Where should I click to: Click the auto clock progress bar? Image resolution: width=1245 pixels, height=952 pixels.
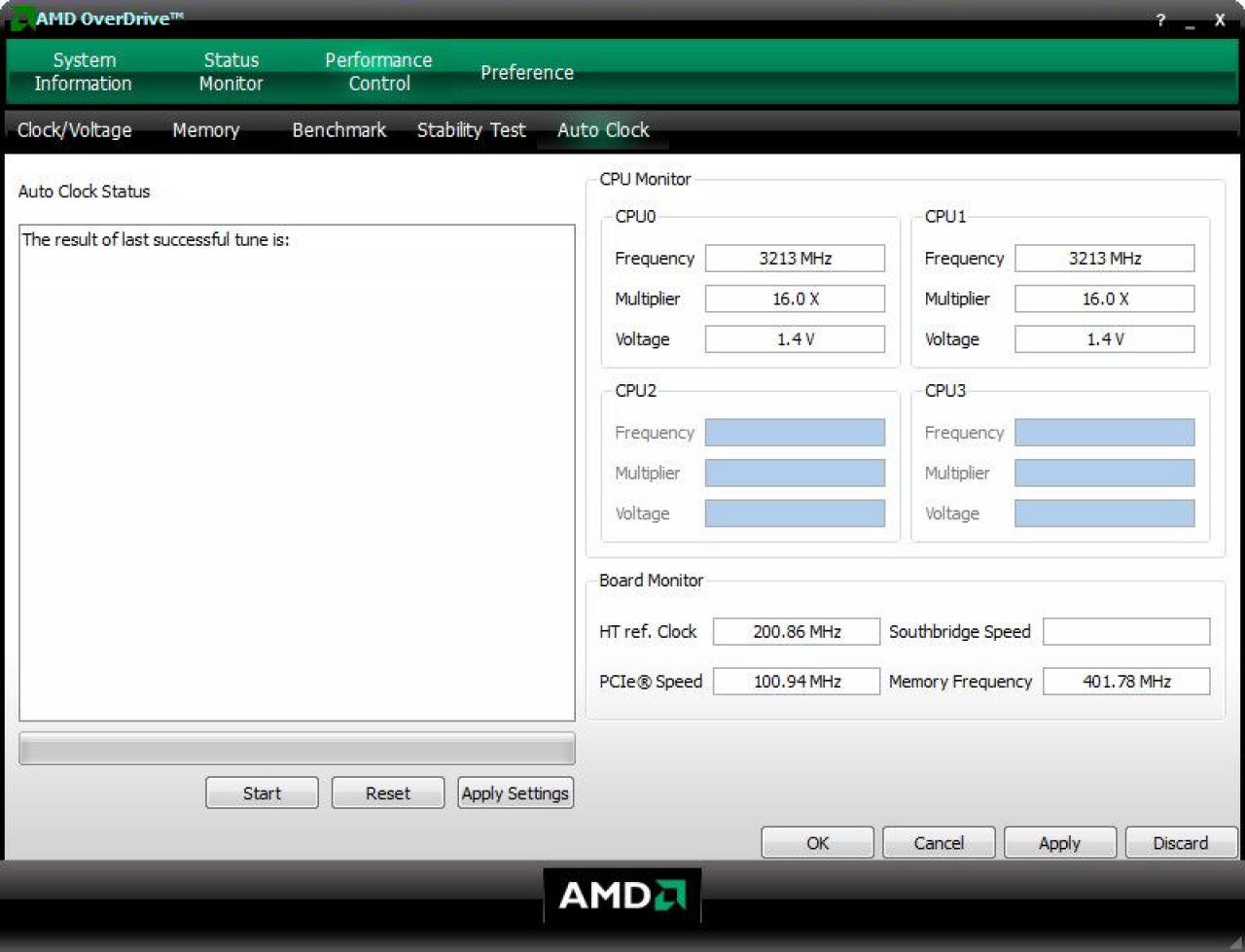pyautogui.click(x=297, y=749)
